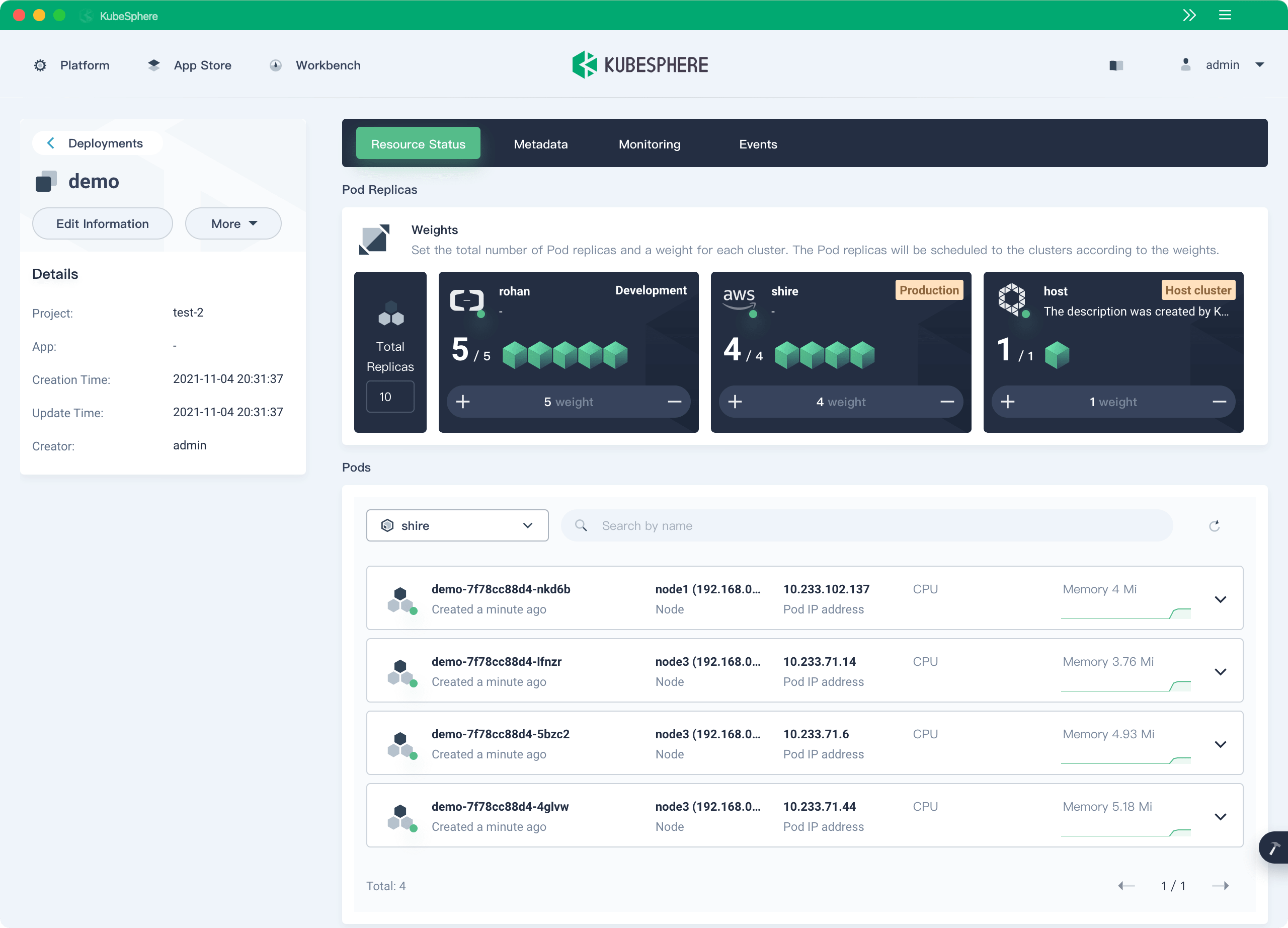Viewport: 1288px width, 928px height.
Task: Click plus icon on host cluster weight
Action: point(1007,402)
